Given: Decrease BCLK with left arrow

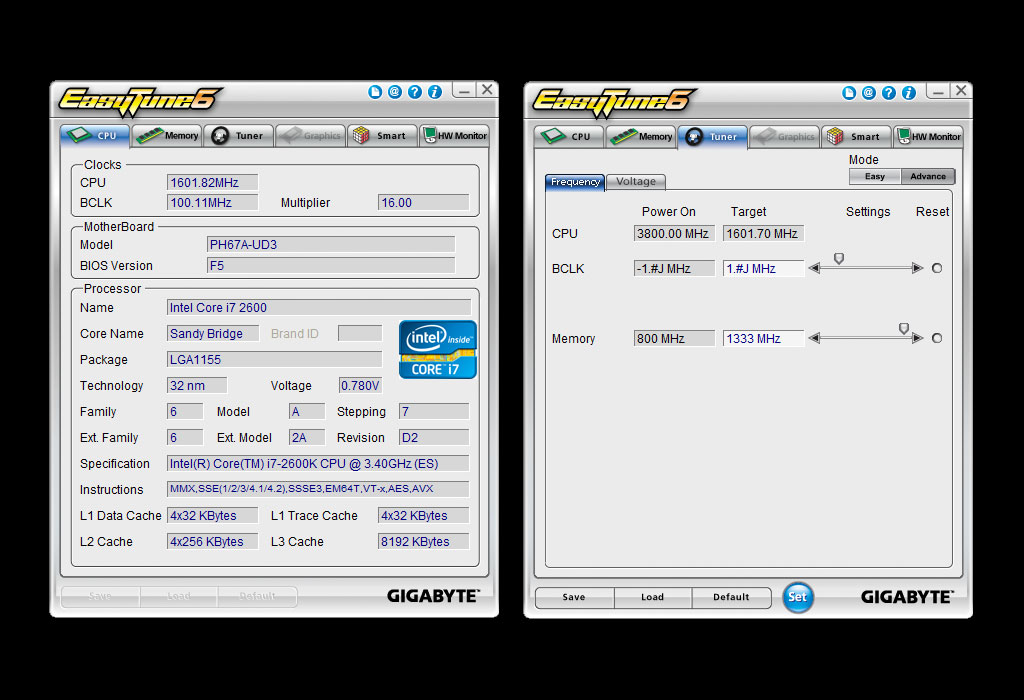Looking at the screenshot, I should tap(814, 268).
